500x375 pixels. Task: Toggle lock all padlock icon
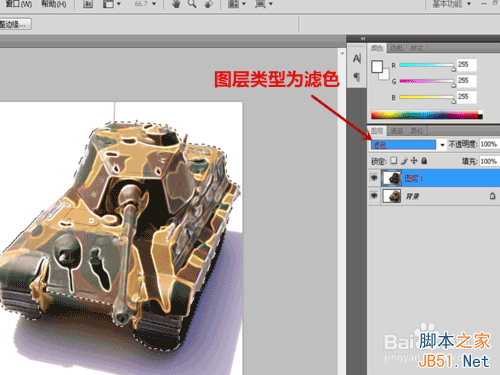click(424, 161)
